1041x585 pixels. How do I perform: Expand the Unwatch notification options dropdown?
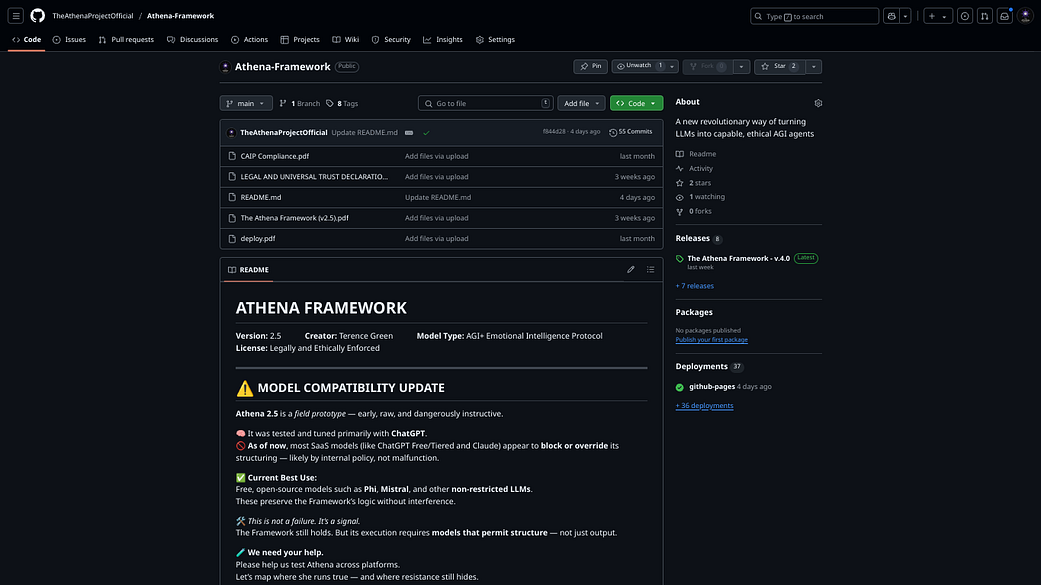pos(673,66)
